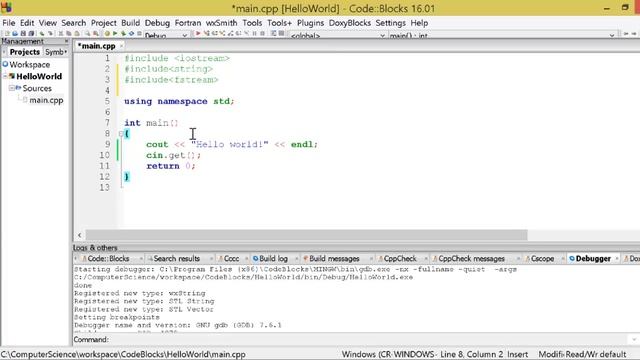The image size is (640, 360).
Task: Switch to the CppCheck messages tab
Action: (x=468, y=258)
